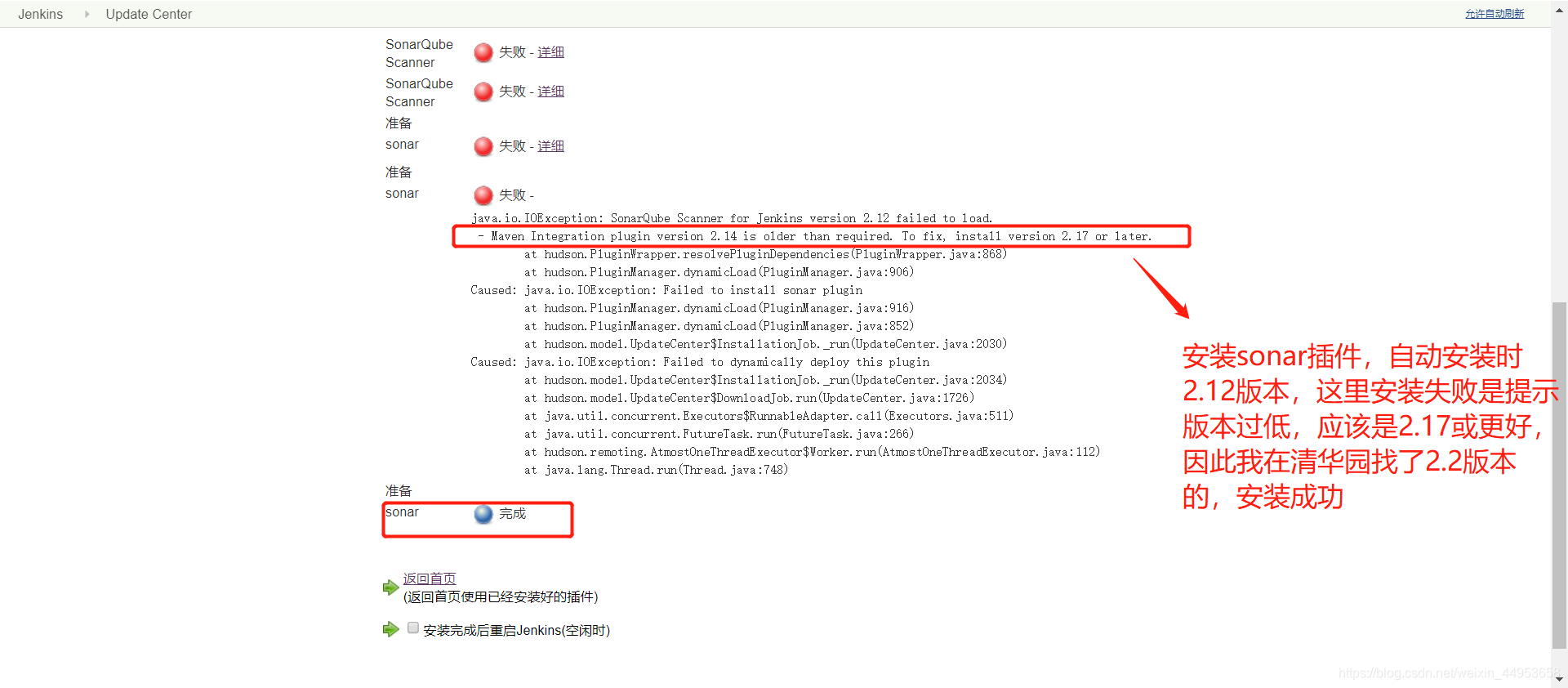Image resolution: width=1568 pixels, height=688 pixels.
Task: Open the Update Center breadcrumb
Action: pos(149,14)
